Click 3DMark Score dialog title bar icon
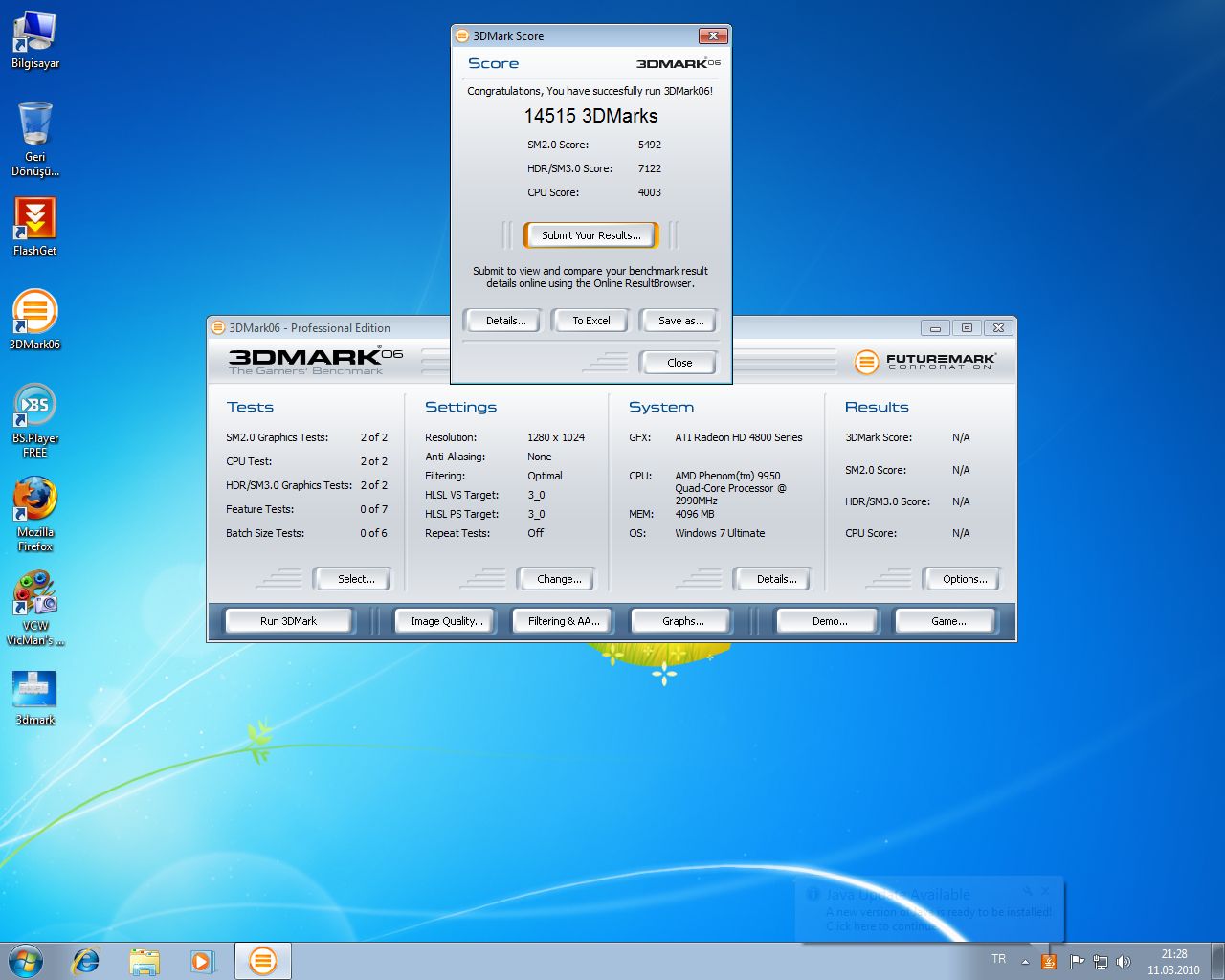The image size is (1225, 980). pyautogui.click(x=462, y=35)
